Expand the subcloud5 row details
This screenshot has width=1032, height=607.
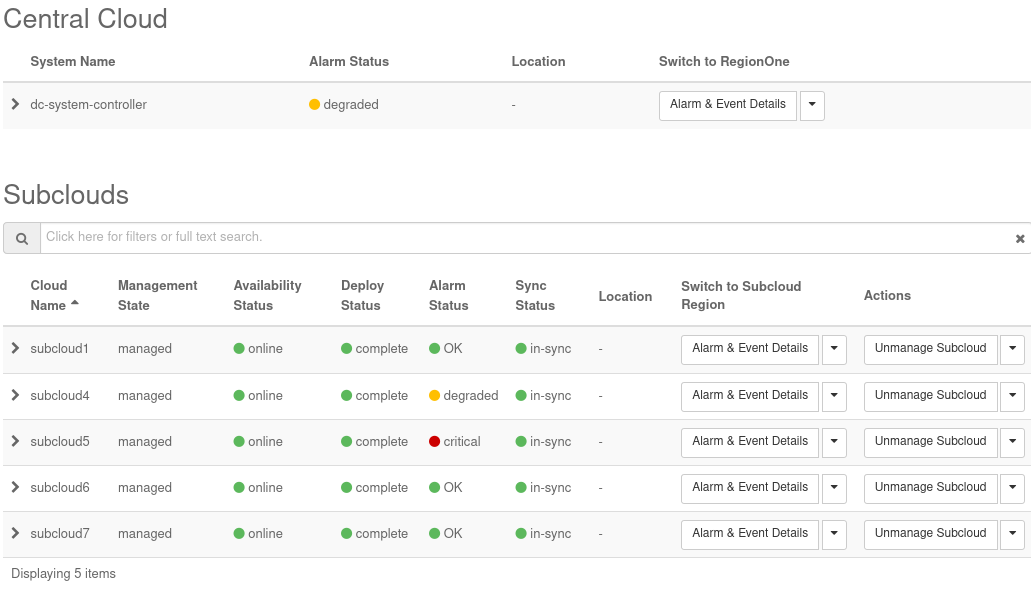[x=15, y=442]
